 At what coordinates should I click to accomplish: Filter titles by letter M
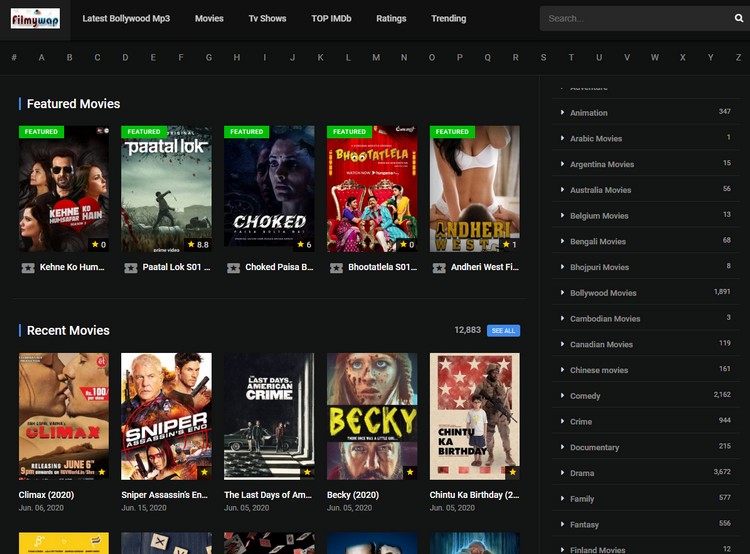coord(376,57)
